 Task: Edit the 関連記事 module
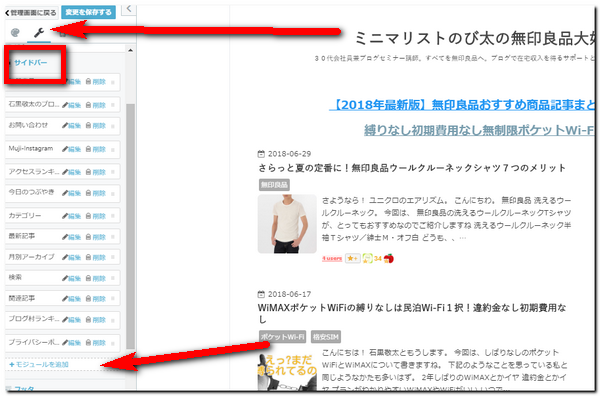(x=72, y=299)
